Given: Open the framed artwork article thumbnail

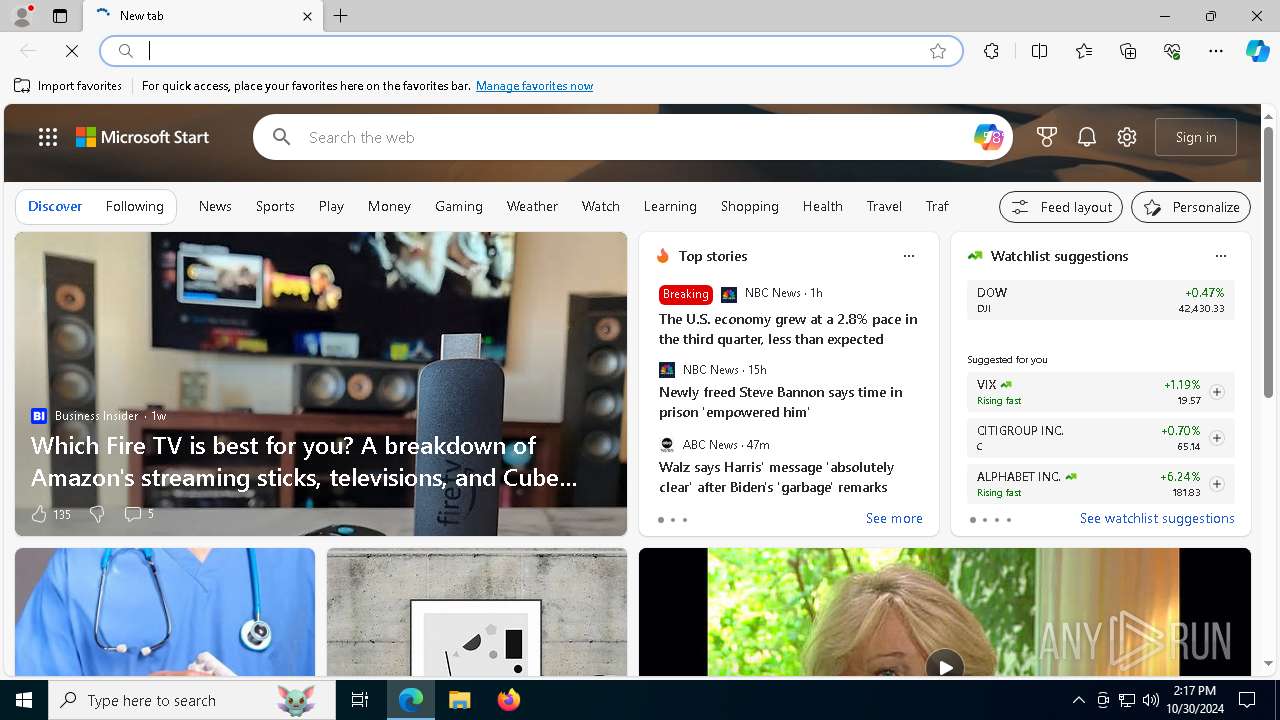Looking at the screenshot, I should pos(477,612).
